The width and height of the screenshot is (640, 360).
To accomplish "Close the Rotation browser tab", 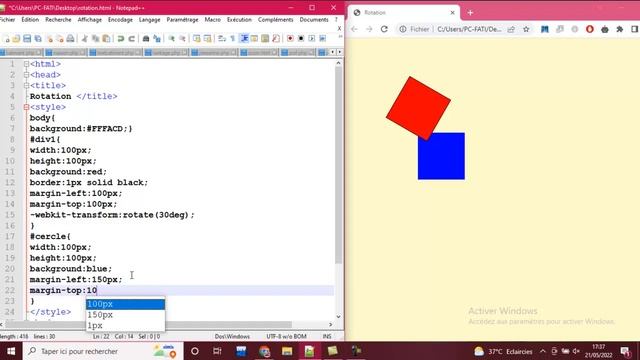I will (452, 13).
